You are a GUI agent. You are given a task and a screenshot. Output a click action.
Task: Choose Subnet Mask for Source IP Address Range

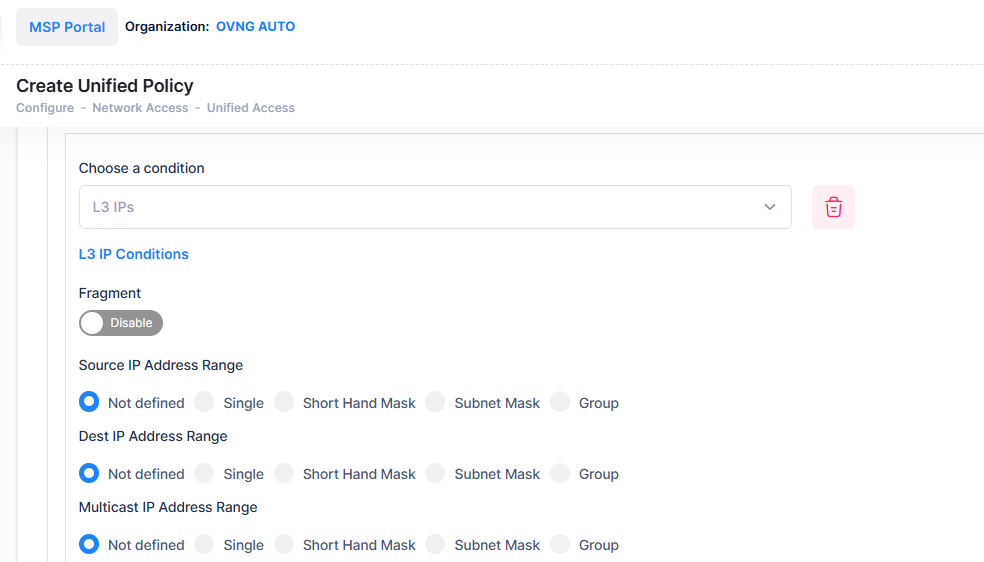436,402
